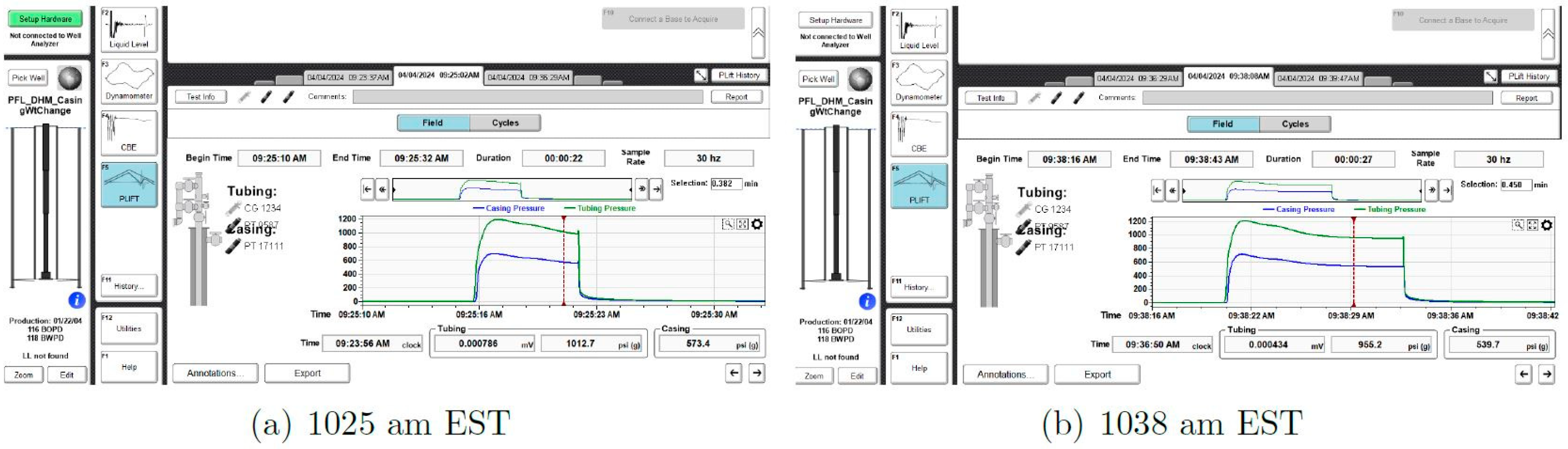Image resolution: width=1568 pixels, height=449 pixels.
Task: Click Report button in screenshot (a)
Action: pyautogui.click(x=737, y=97)
